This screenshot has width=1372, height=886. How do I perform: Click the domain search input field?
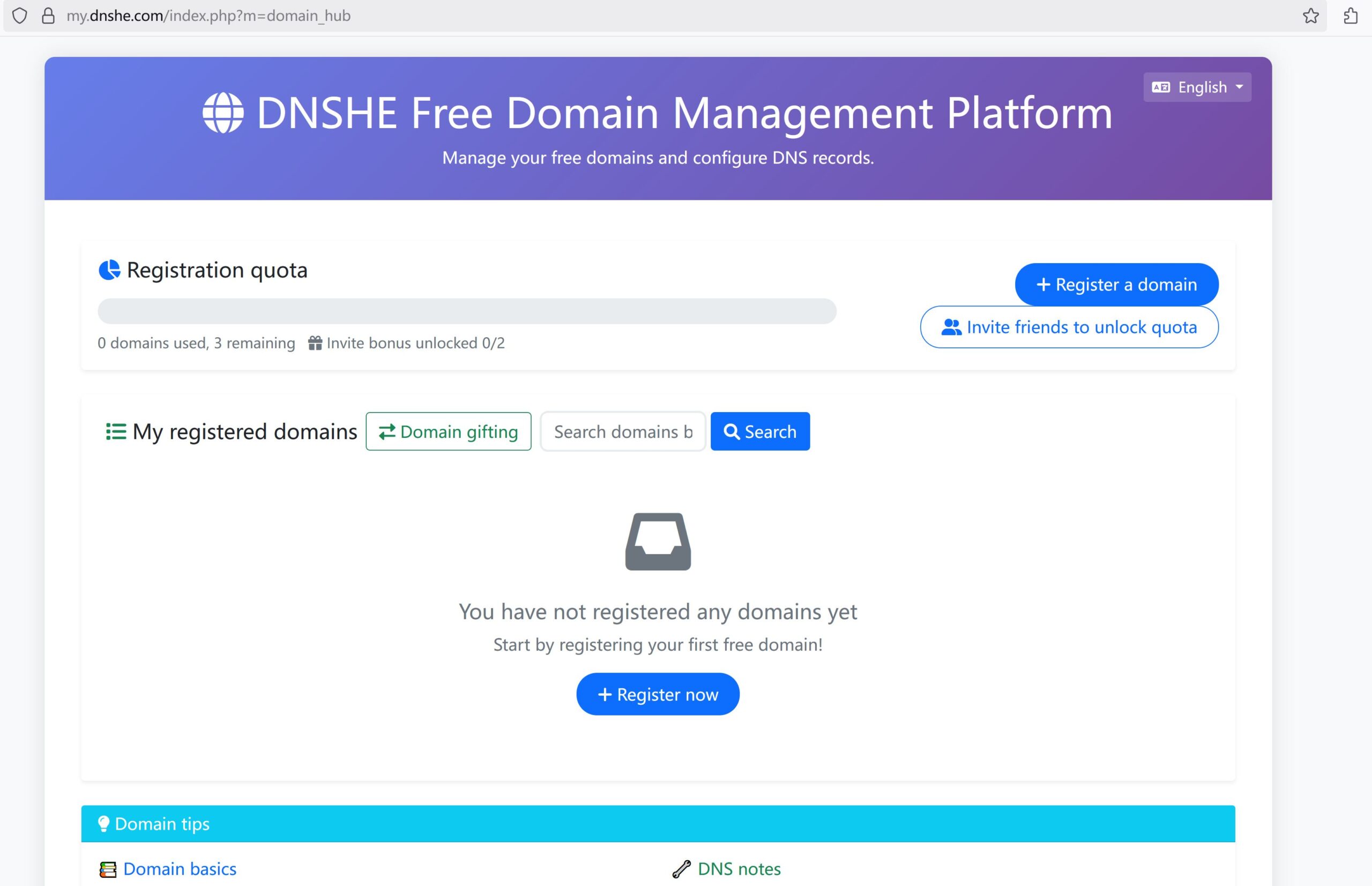tap(623, 431)
